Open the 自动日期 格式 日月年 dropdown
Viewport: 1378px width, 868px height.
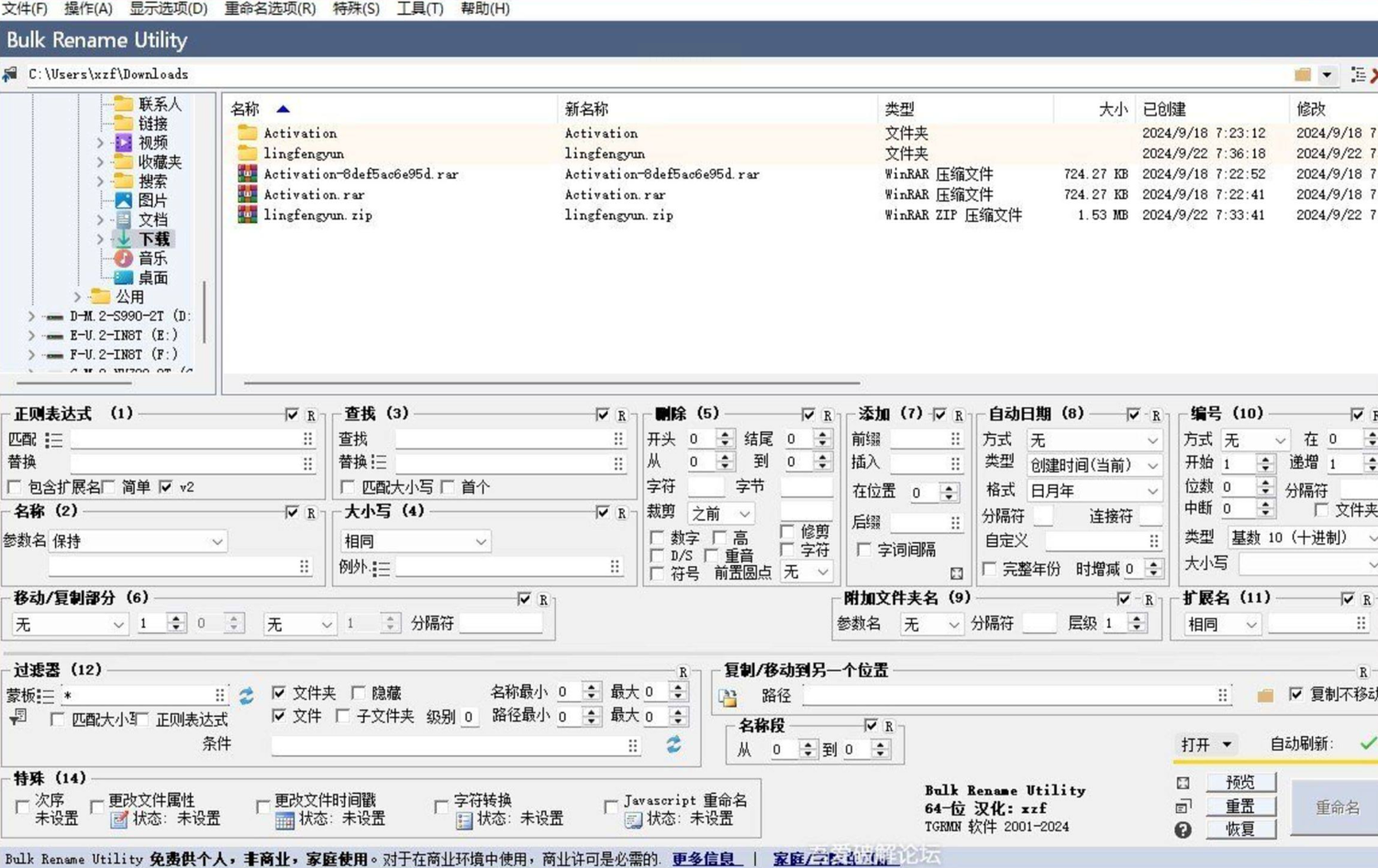pos(1093,491)
